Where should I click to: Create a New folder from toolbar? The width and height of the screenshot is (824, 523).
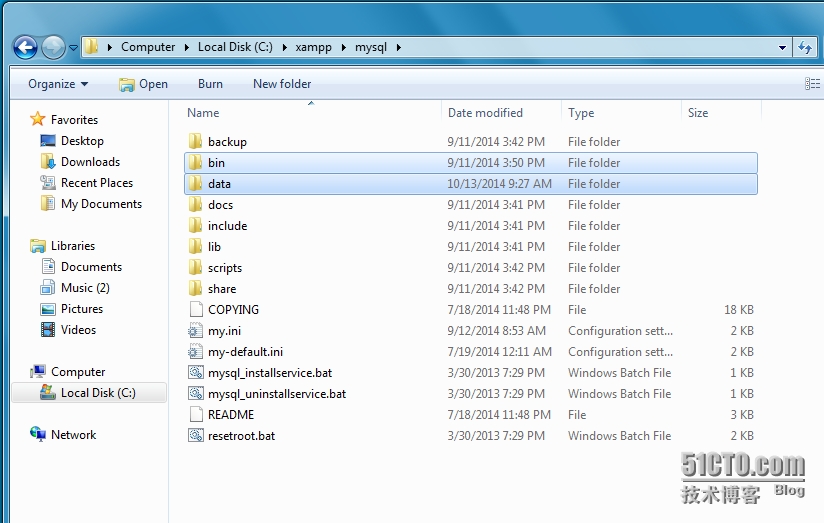(x=282, y=84)
